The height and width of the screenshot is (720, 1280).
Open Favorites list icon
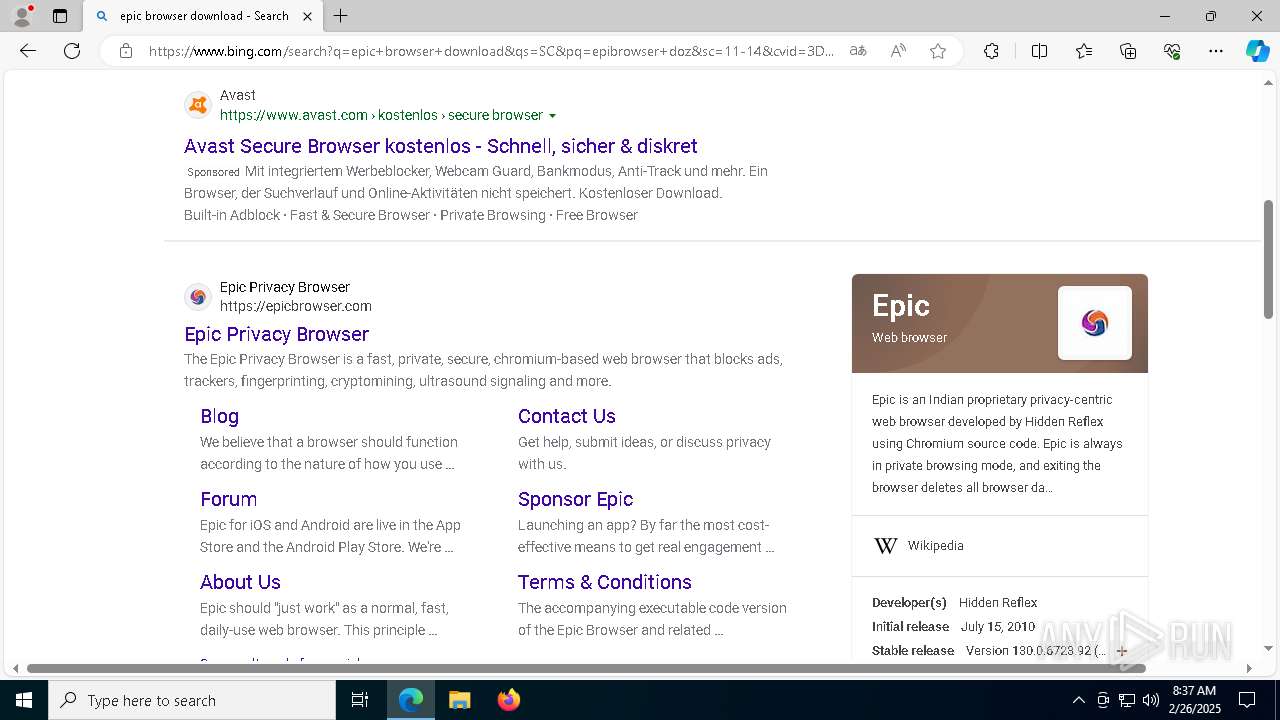coord(1084,51)
